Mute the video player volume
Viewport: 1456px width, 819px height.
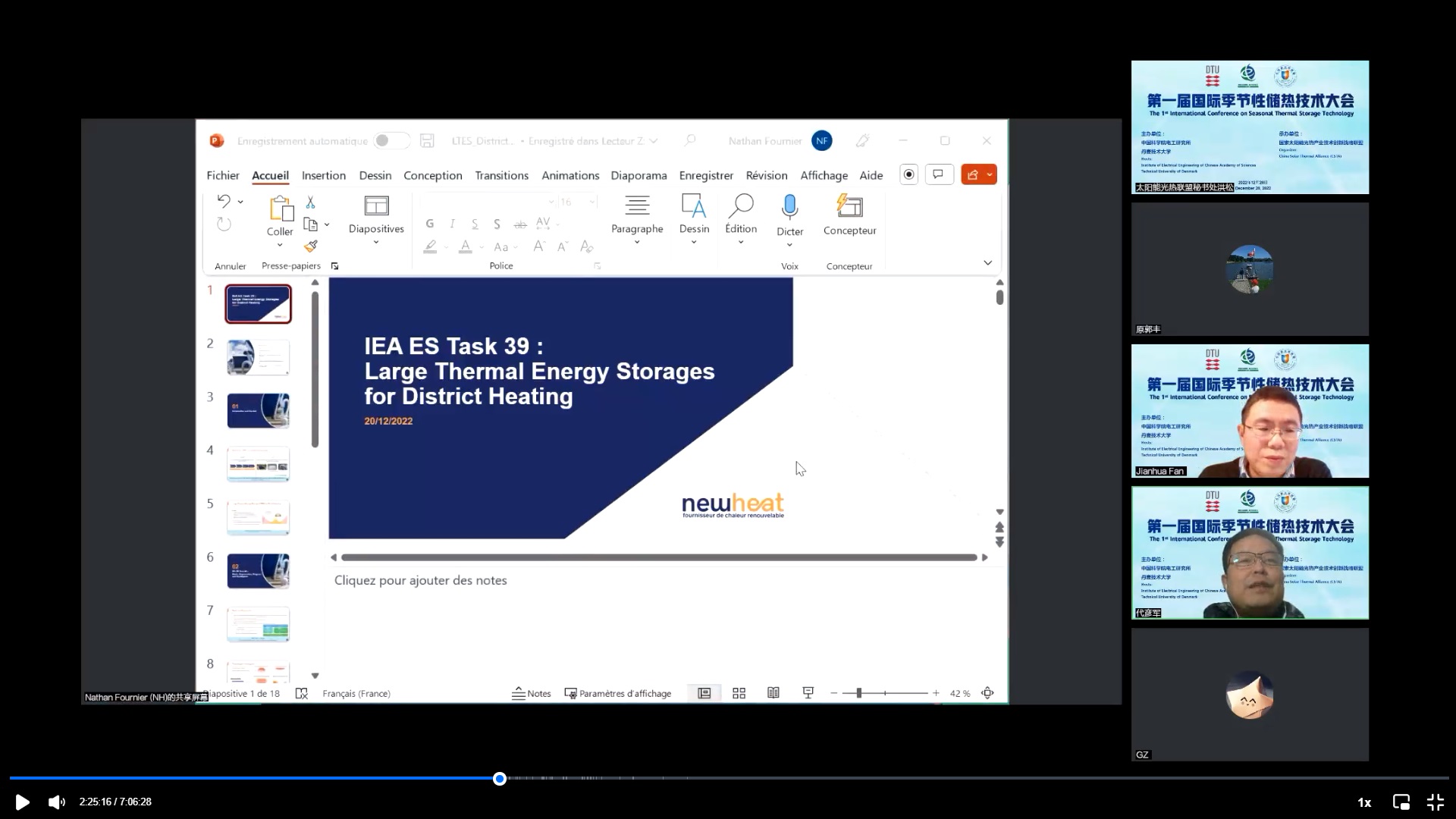[x=57, y=802]
